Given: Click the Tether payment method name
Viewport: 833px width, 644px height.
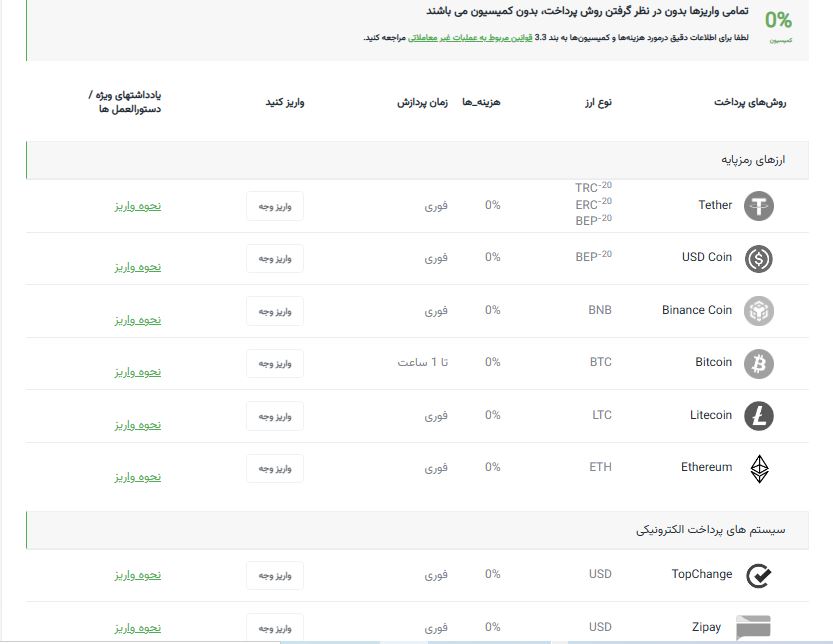Looking at the screenshot, I should click(715, 205).
